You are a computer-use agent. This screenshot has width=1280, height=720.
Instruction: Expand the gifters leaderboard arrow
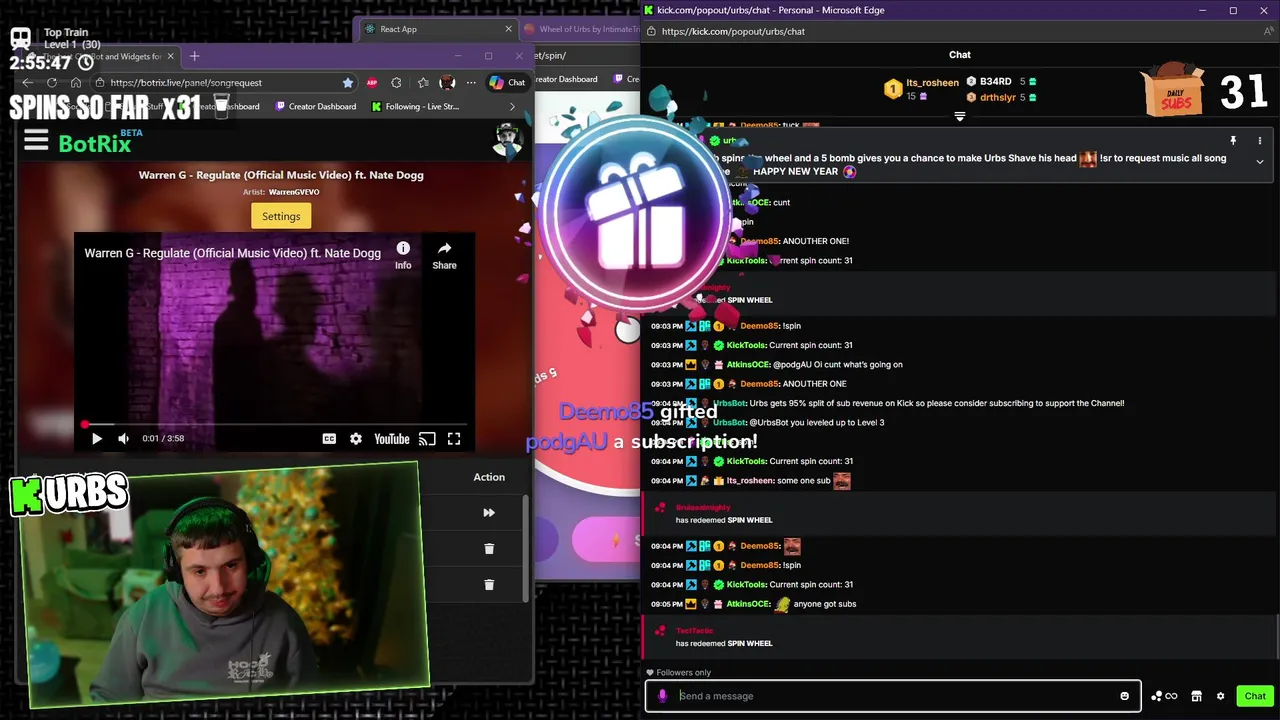point(960,117)
